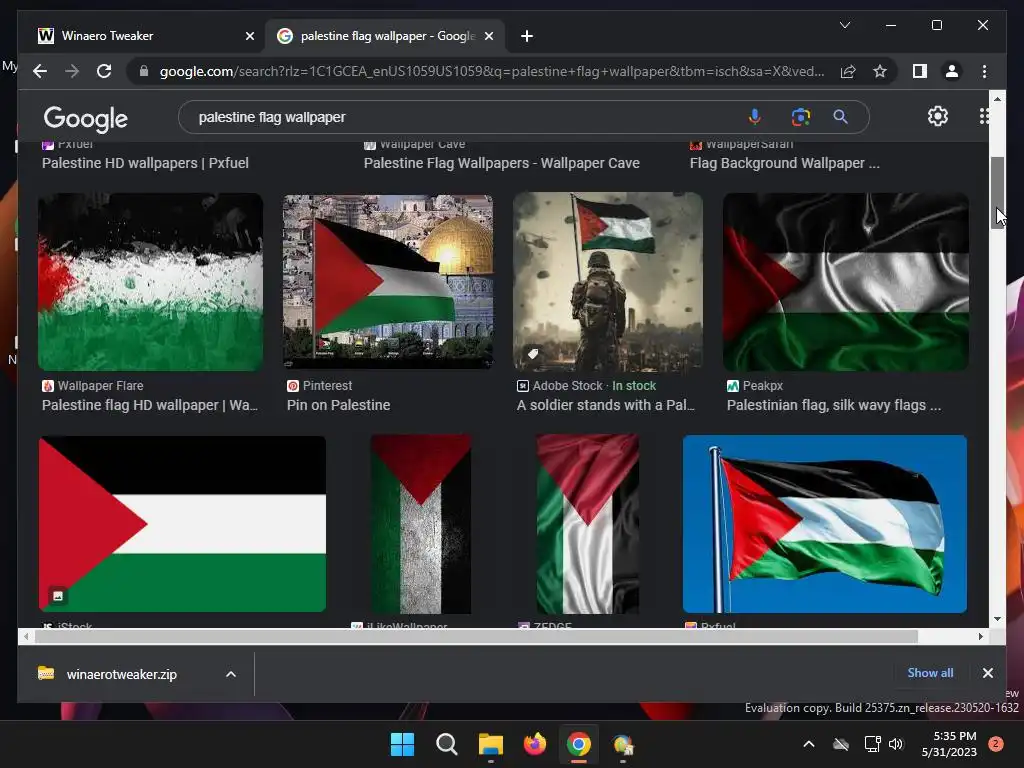This screenshot has width=1024, height=768.
Task: Open File Explorer from the taskbar
Action: coord(490,744)
